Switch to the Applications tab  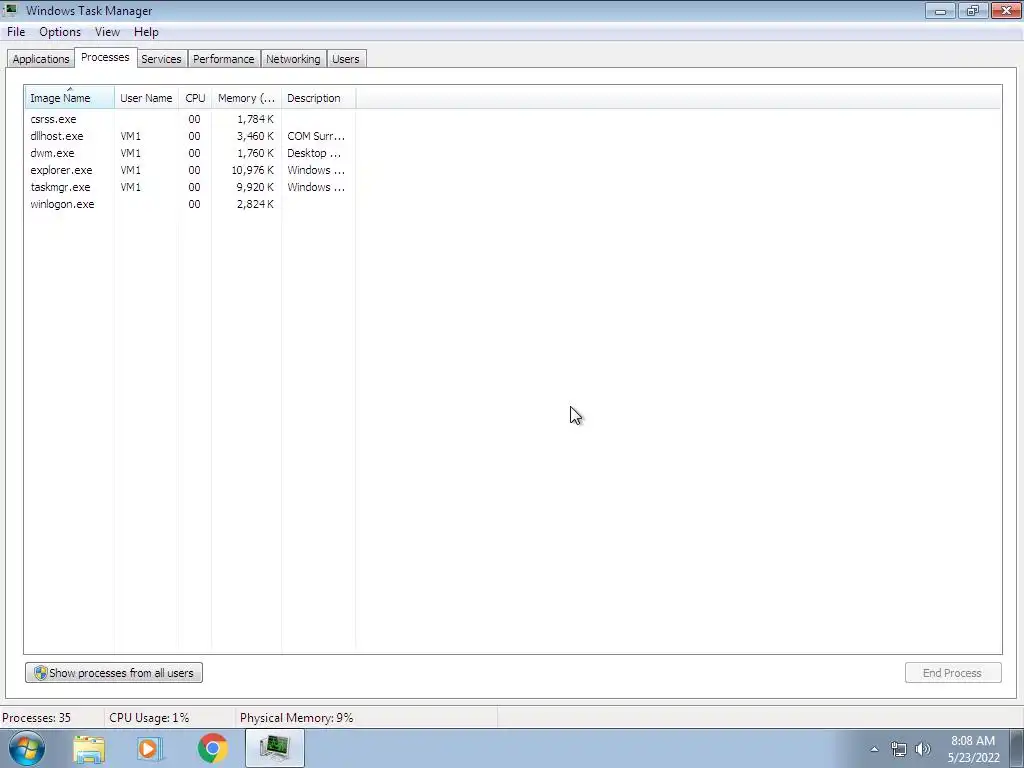click(x=40, y=59)
